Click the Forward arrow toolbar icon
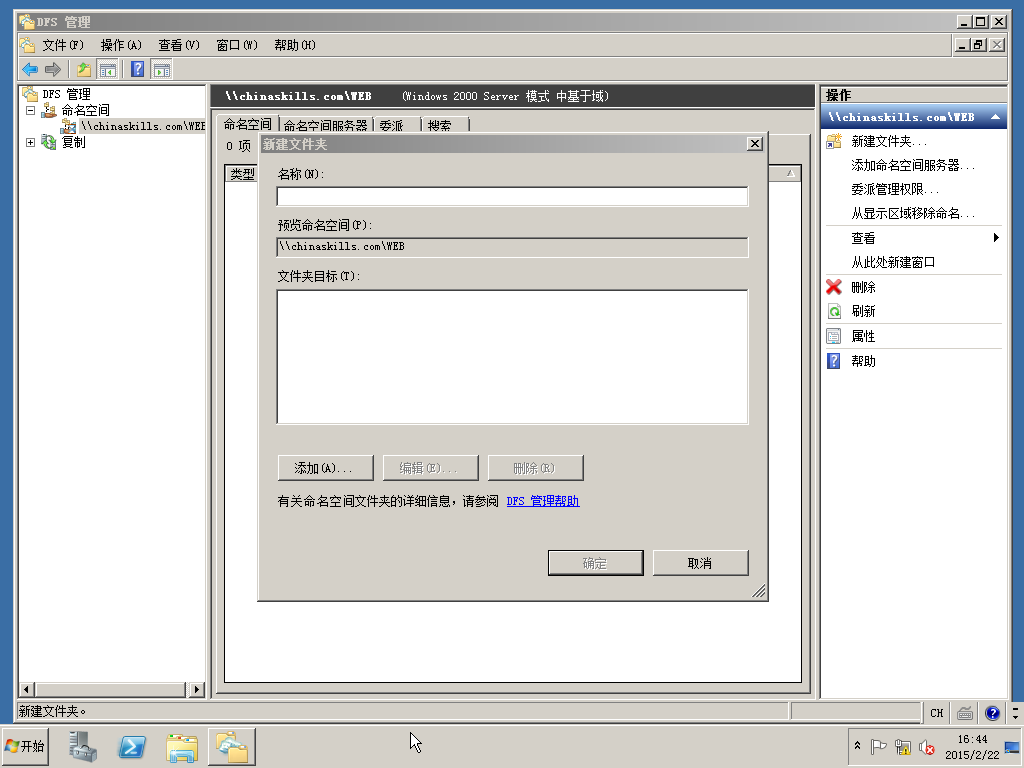Viewport: 1024px width, 768px height. (53, 69)
